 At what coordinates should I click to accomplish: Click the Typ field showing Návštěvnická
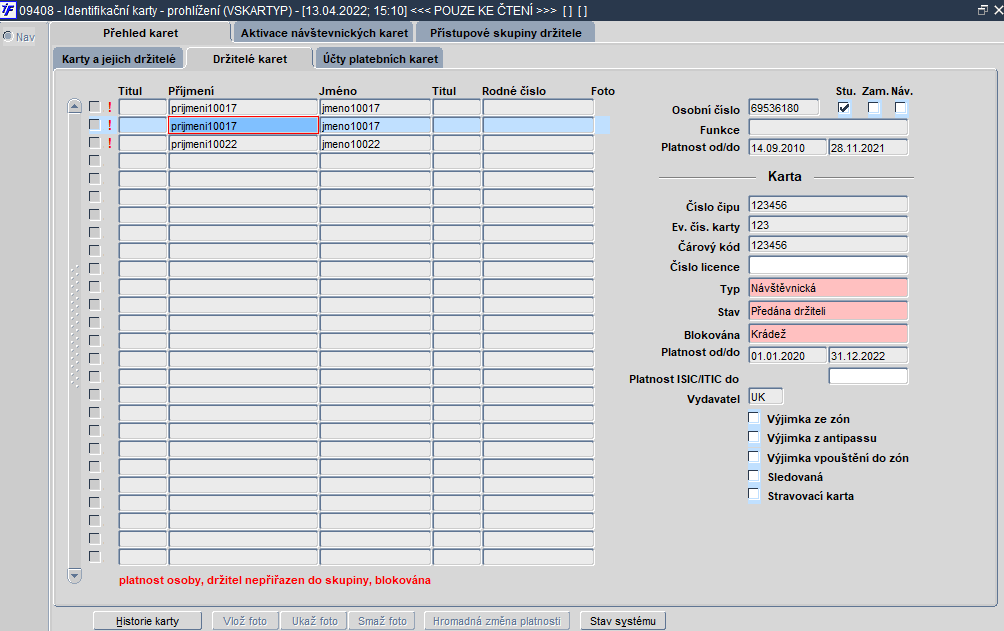828,288
